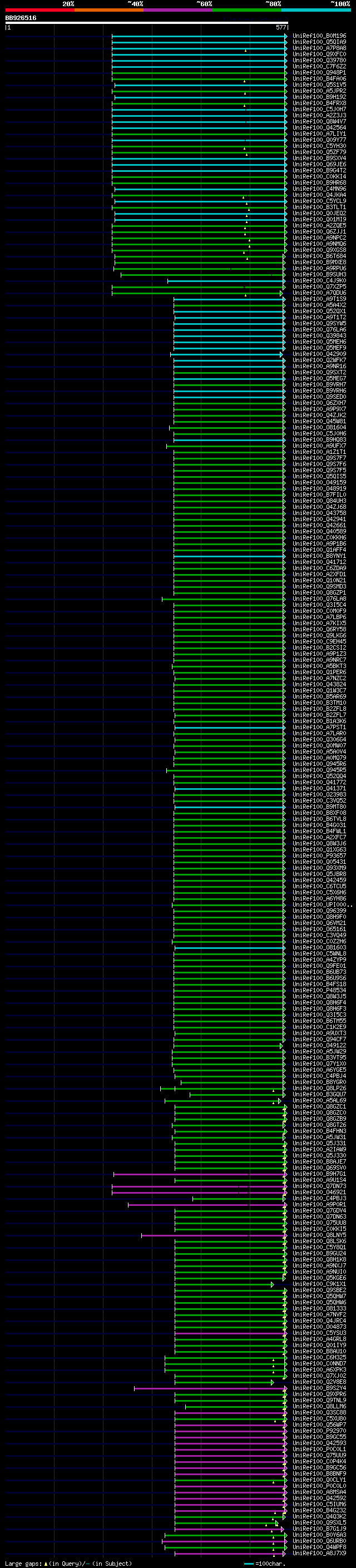Select hit UniRef100_B0M196

coord(319,36)
